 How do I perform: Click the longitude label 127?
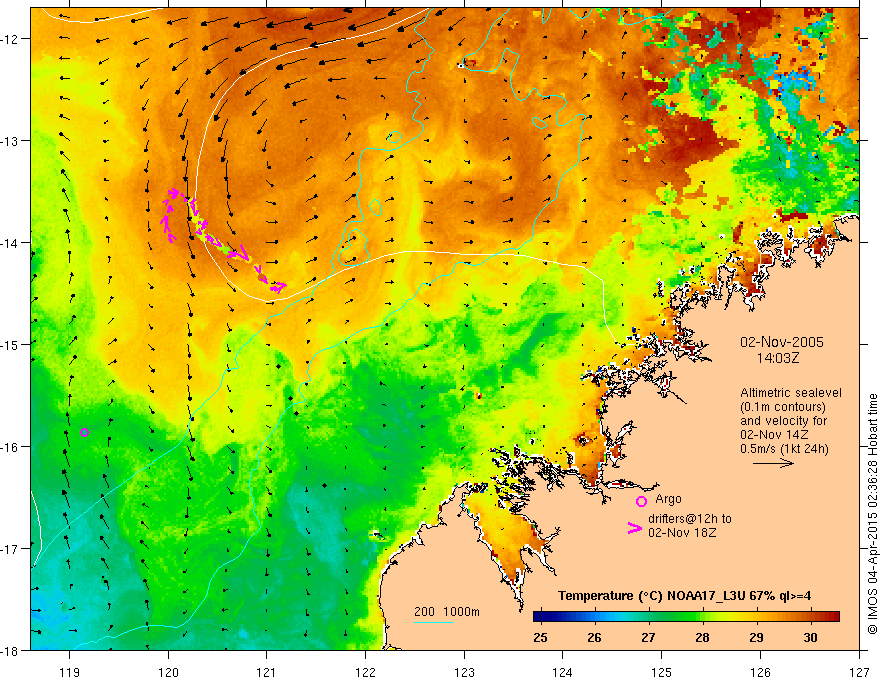point(859,672)
